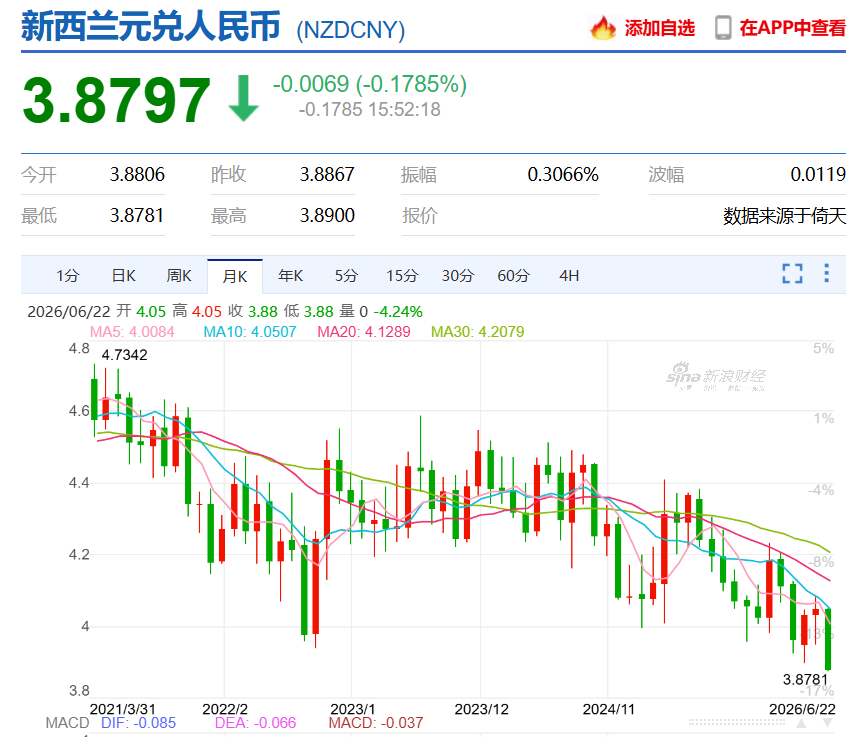Screen dimensions: 857x737
Task: Click the 2024/11 date axis label
Action: [609, 709]
